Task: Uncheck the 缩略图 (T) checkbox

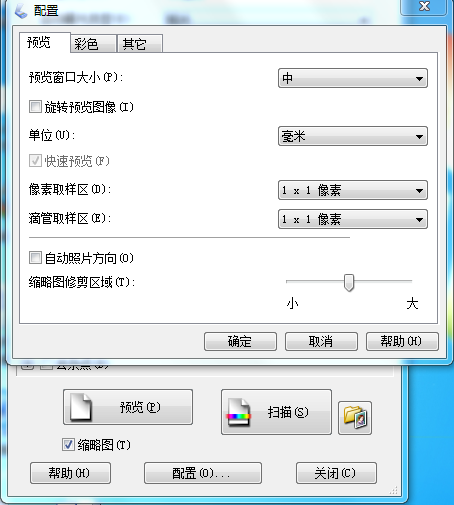Action: pos(68,444)
